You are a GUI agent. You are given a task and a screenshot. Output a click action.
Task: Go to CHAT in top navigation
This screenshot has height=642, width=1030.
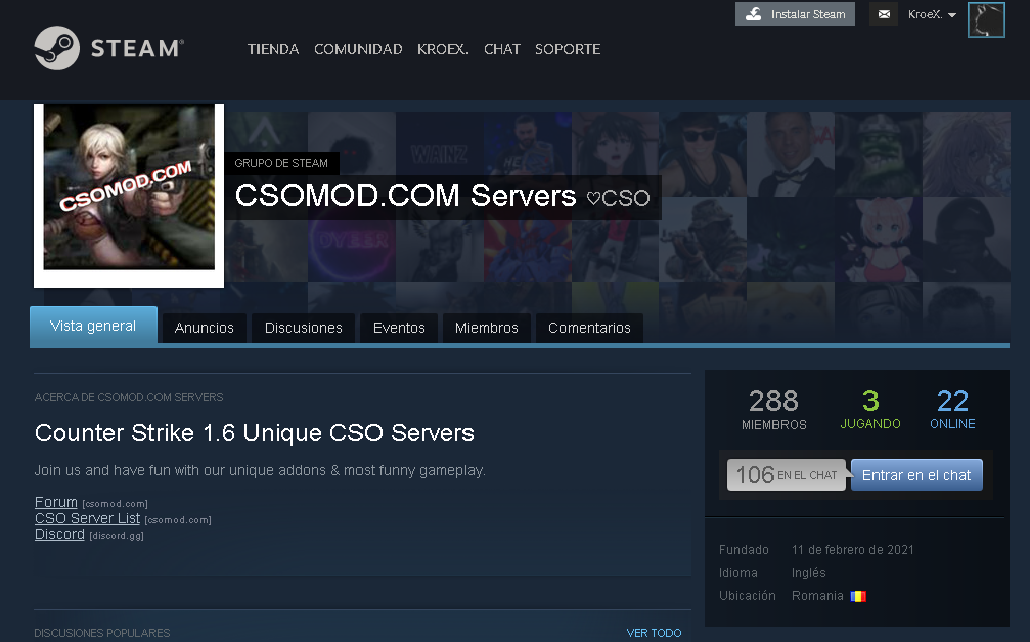click(502, 49)
